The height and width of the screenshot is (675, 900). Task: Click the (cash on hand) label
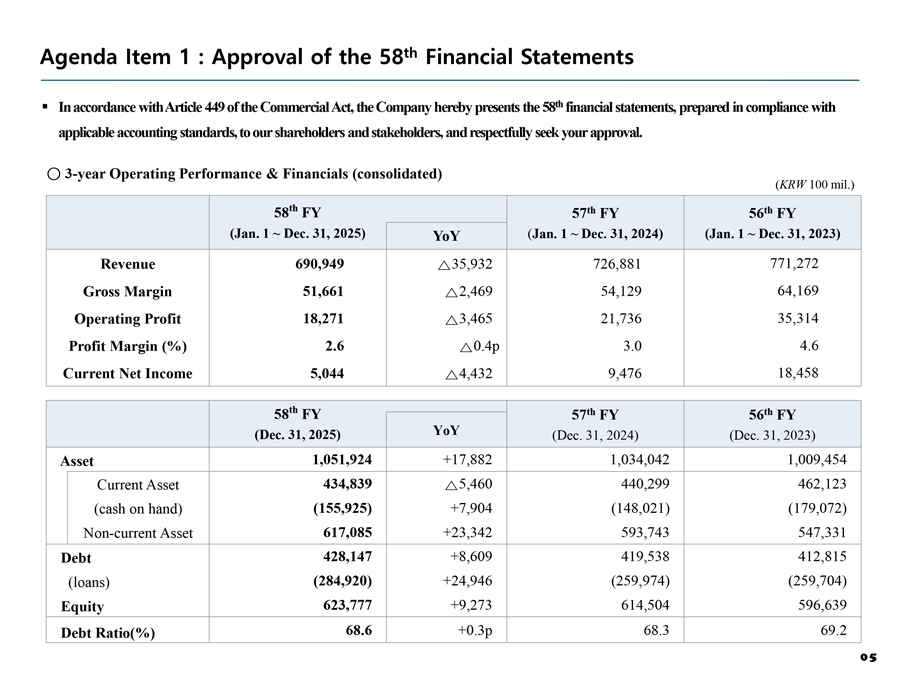[x=138, y=509]
